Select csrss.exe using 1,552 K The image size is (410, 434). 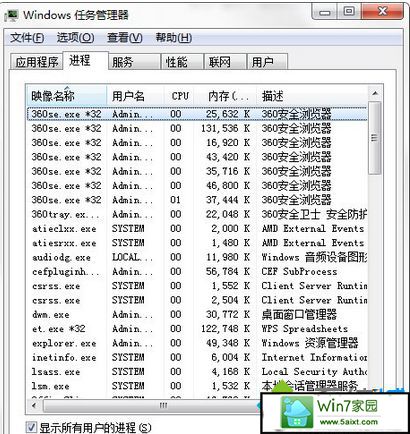pos(197,286)
